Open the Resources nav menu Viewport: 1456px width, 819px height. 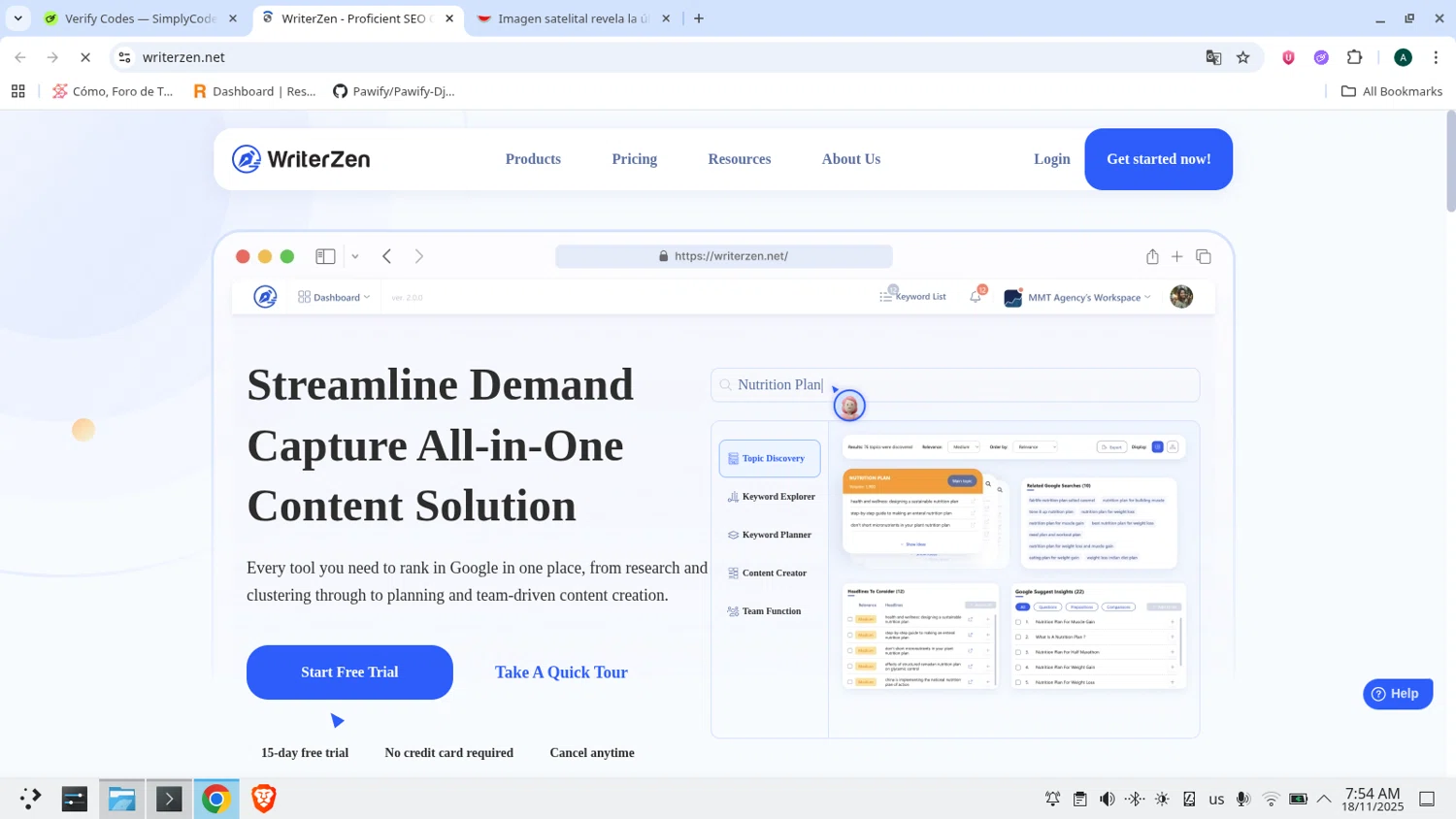[740, 159]
